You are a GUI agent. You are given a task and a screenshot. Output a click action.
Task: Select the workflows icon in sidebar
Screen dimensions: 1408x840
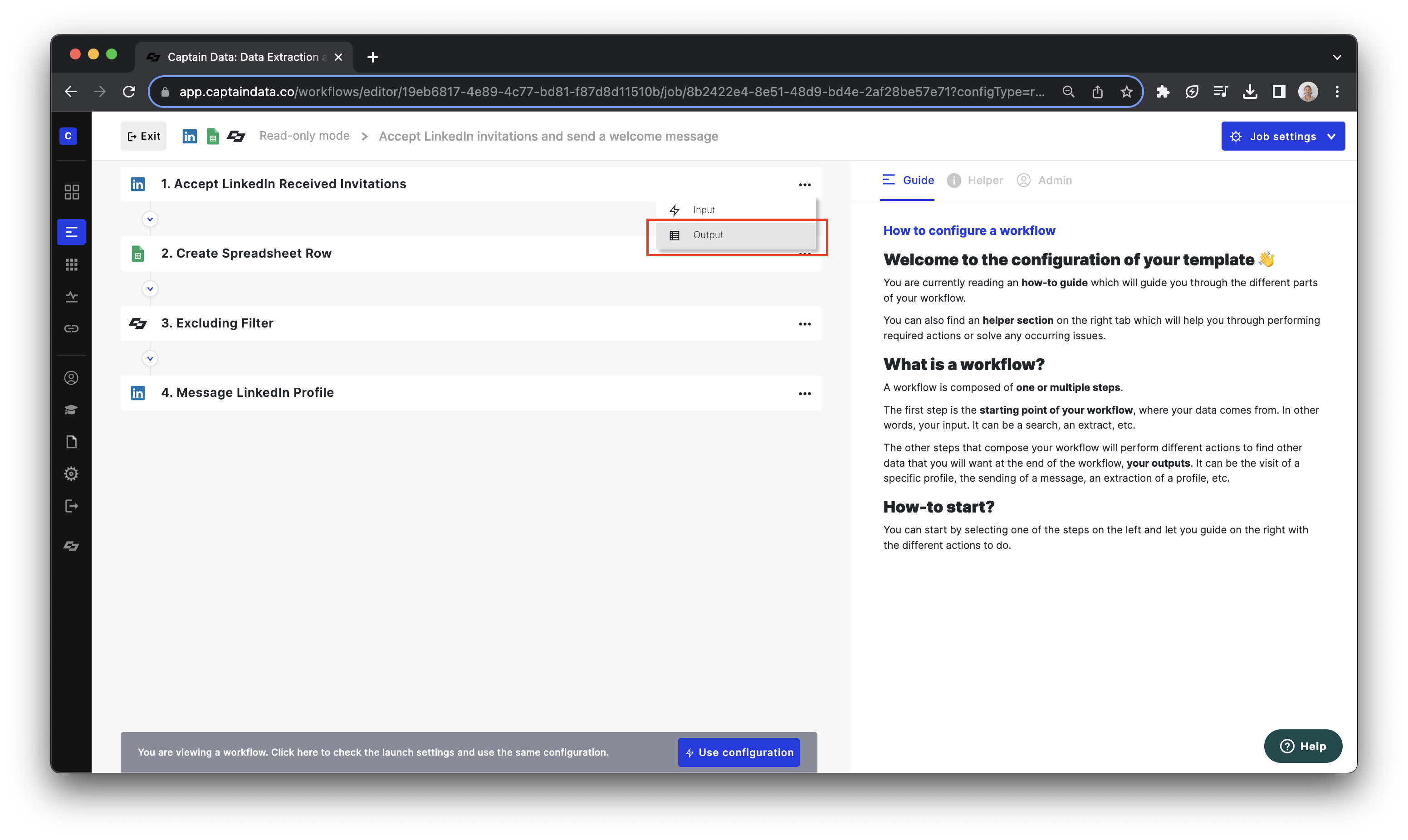coord(71,232)
